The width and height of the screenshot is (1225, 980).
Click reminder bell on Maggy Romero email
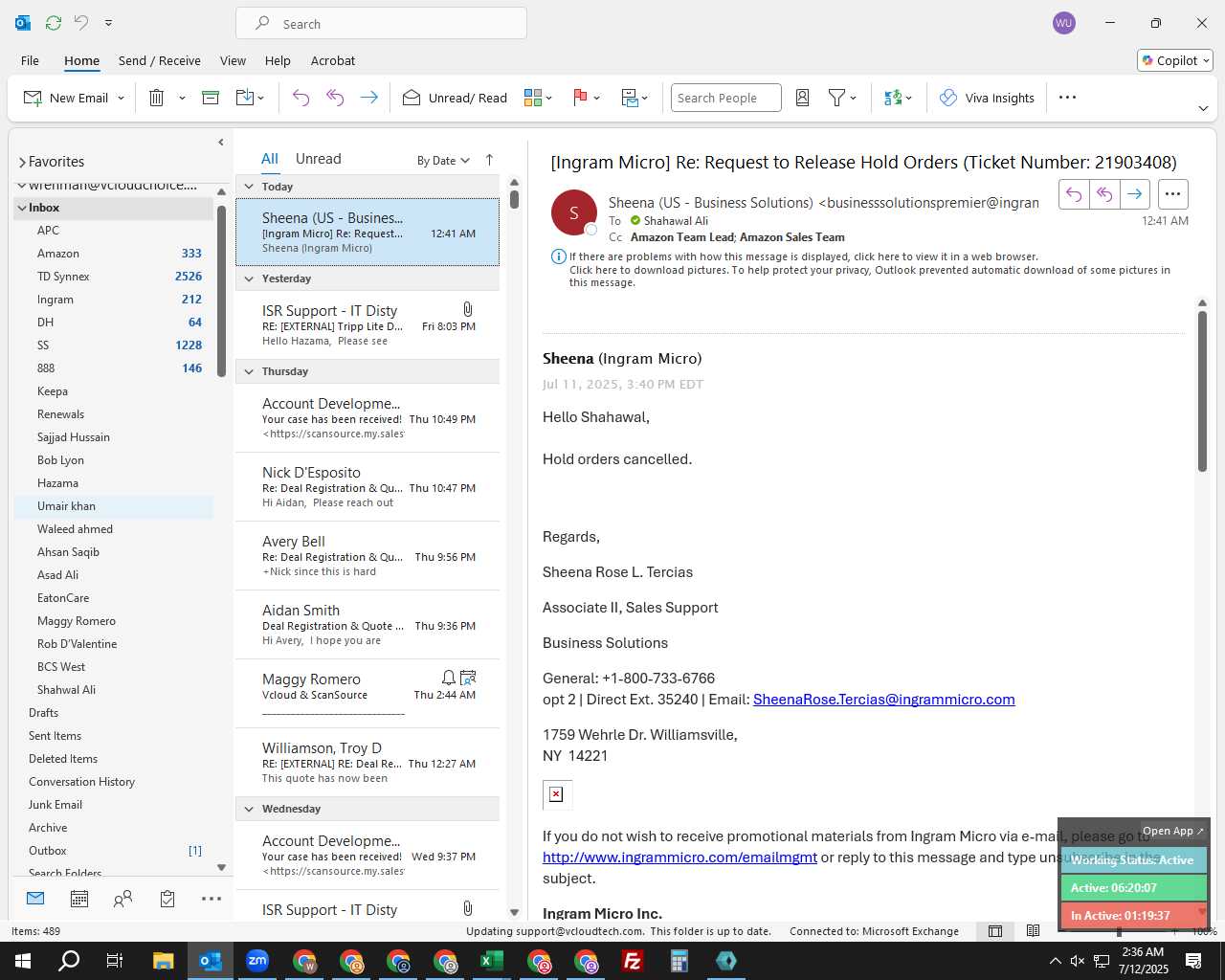pos(448,678)
